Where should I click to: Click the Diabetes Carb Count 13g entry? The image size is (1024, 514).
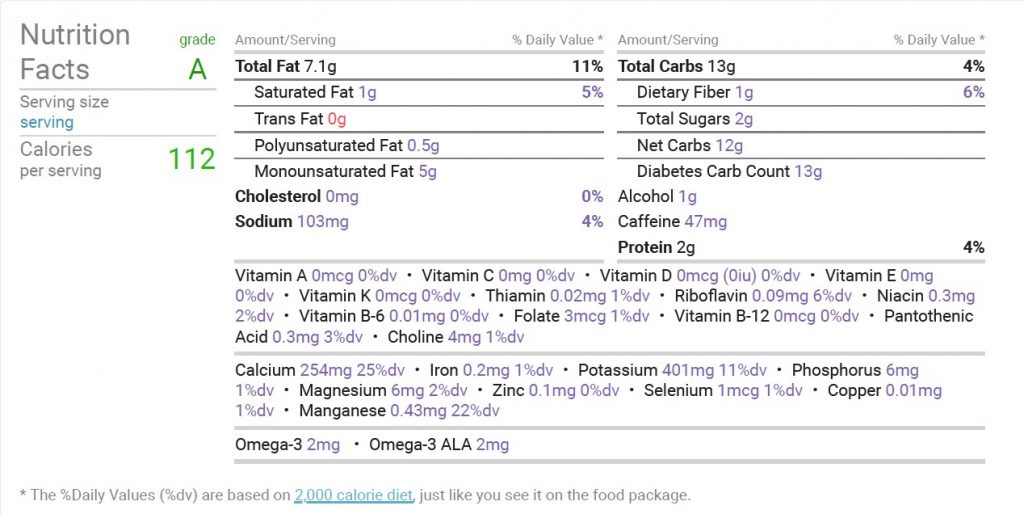(x=729, y=171)
